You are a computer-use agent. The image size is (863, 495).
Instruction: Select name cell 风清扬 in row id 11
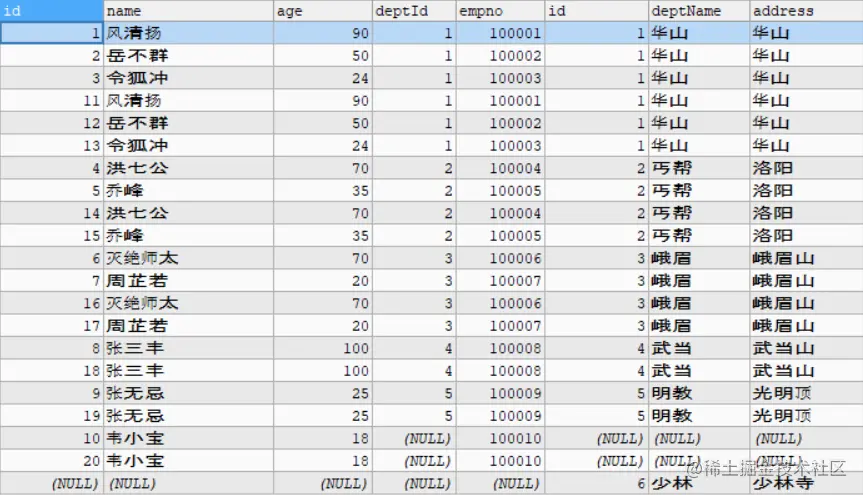point(188,101)
